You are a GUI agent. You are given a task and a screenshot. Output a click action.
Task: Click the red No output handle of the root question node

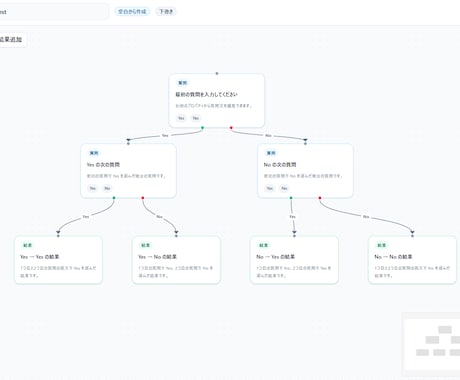pyautogui.click(x=231, y=128)
